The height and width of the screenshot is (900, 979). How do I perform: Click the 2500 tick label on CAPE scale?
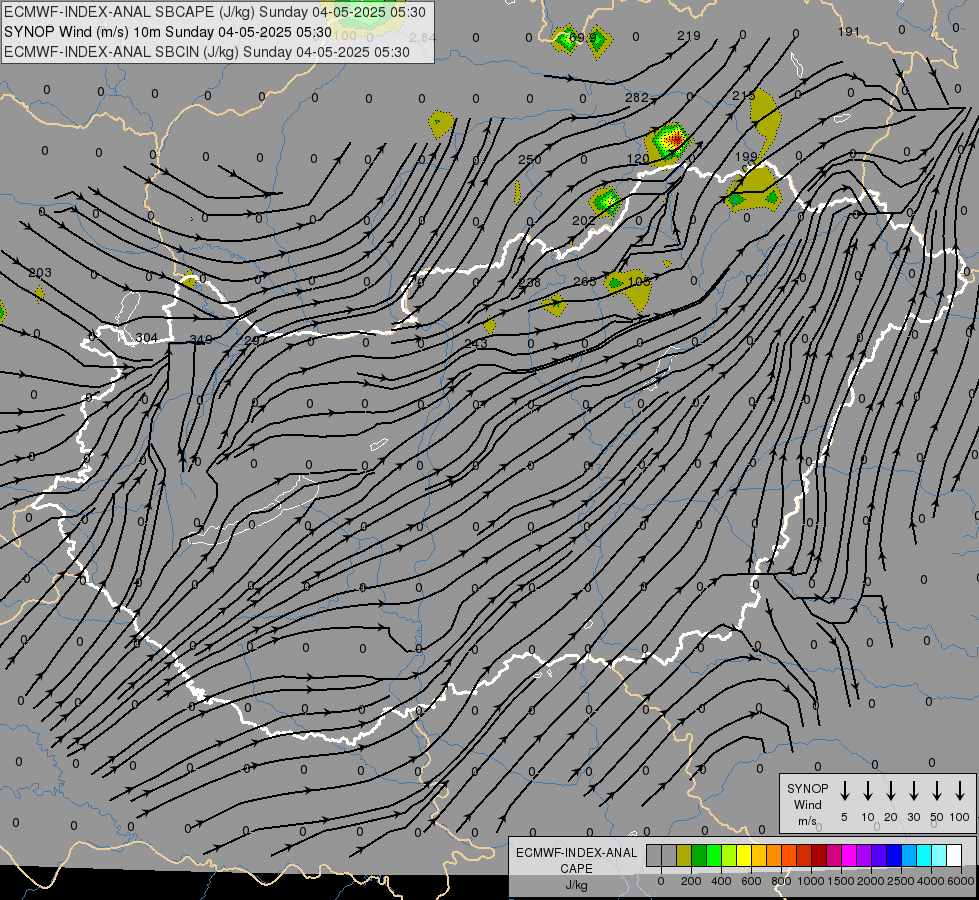coord(901,881)
